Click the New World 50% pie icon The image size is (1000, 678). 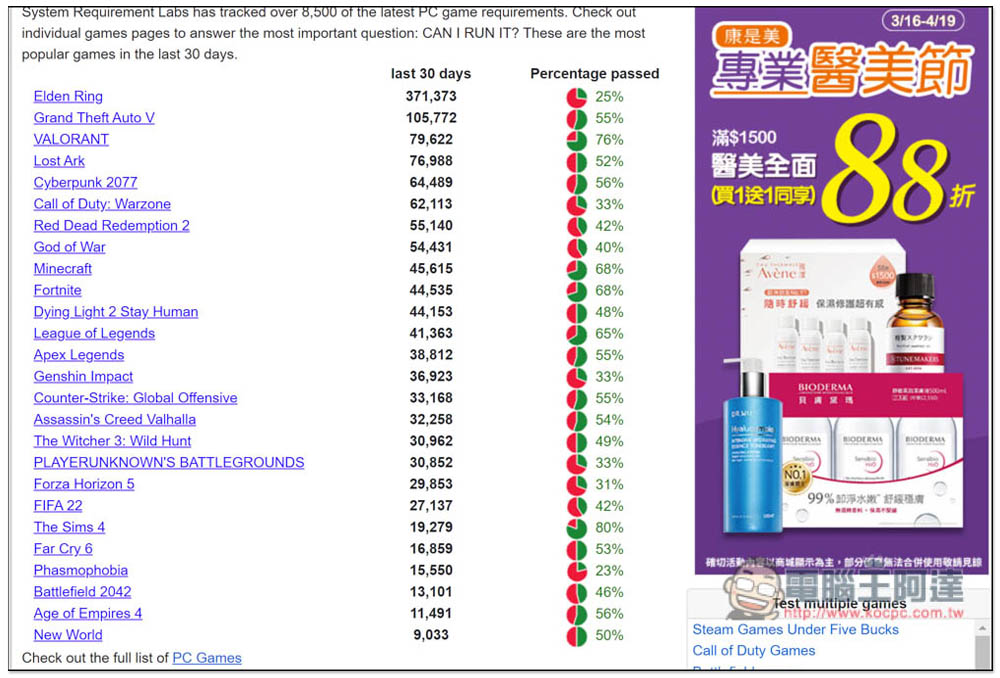click(x=577, y=636)
